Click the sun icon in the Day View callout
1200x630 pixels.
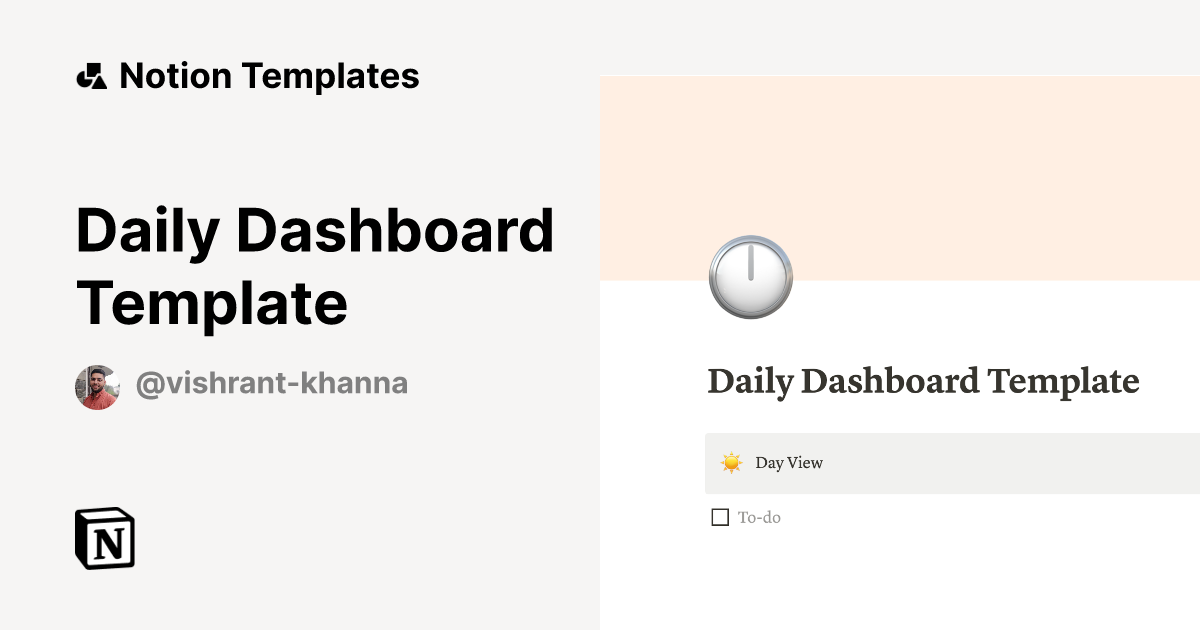tap(732, 463)
